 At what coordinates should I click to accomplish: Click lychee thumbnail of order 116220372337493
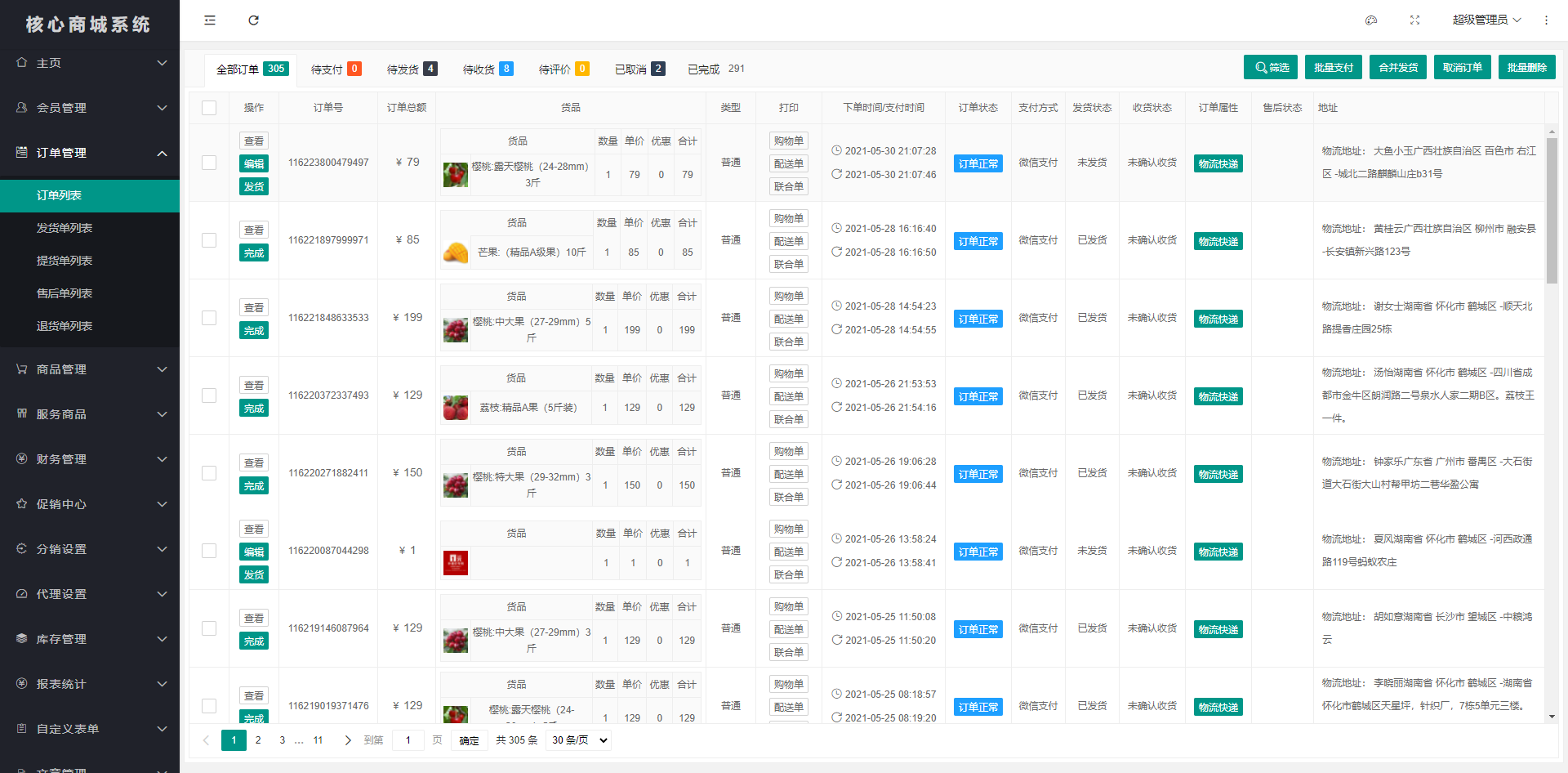coord(456,408)
